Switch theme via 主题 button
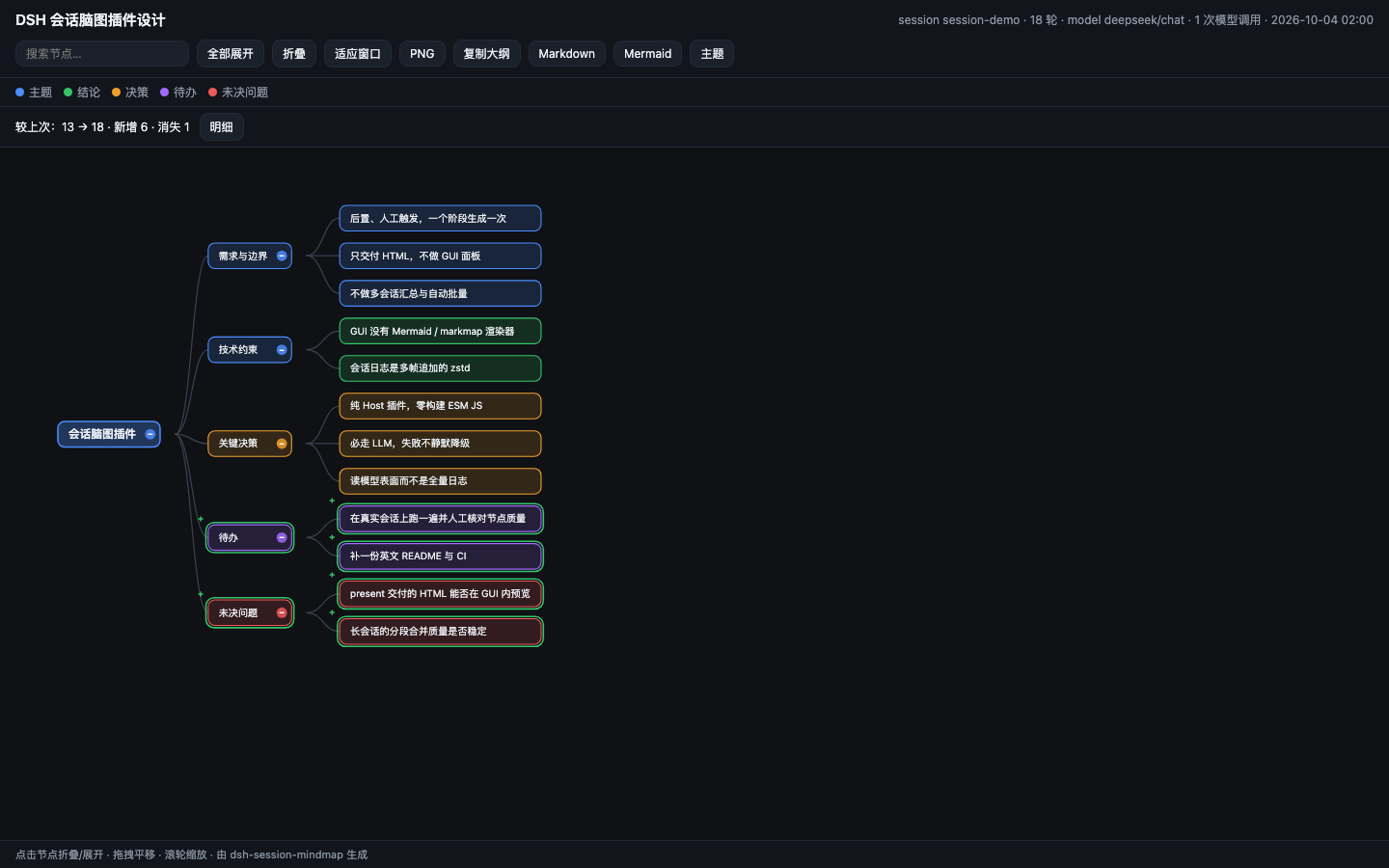 (712, 54)
